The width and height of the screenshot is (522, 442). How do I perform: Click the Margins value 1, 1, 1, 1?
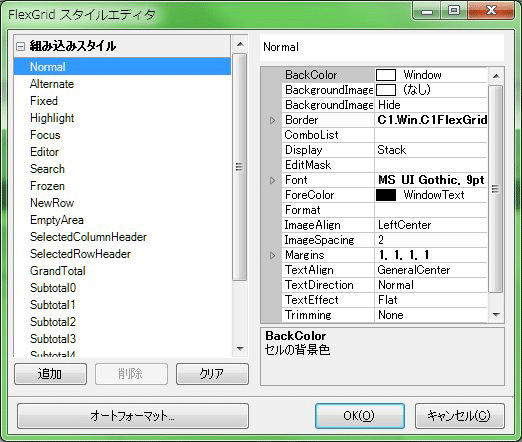(431, 255)
